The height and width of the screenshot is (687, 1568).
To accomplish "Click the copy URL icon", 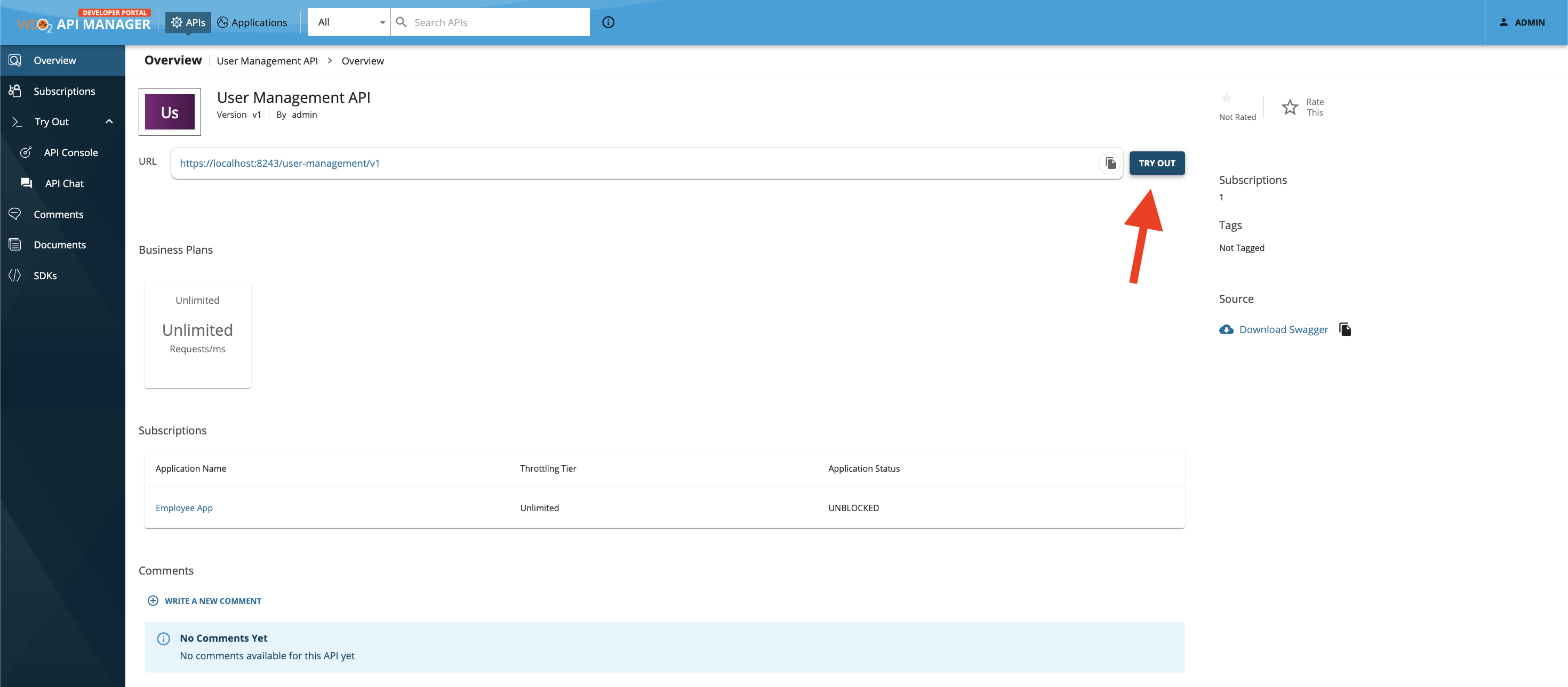I will 1110,163.
